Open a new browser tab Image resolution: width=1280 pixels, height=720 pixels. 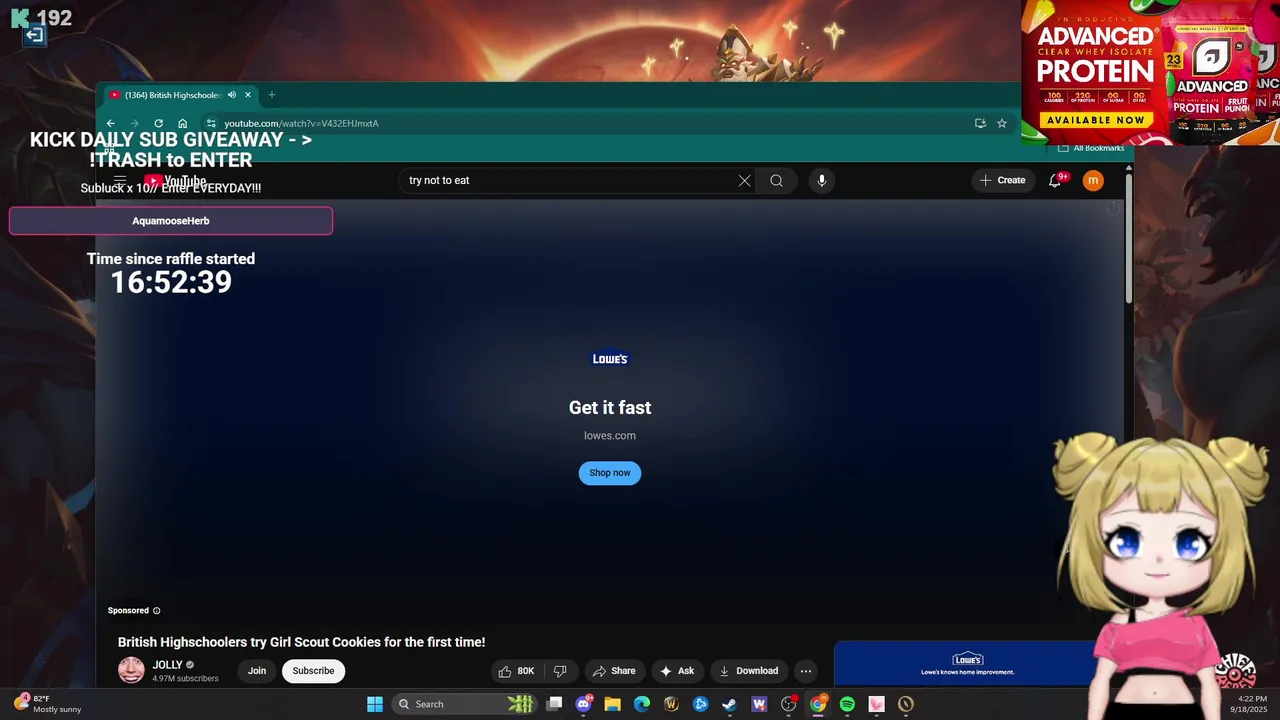(271, 95)
